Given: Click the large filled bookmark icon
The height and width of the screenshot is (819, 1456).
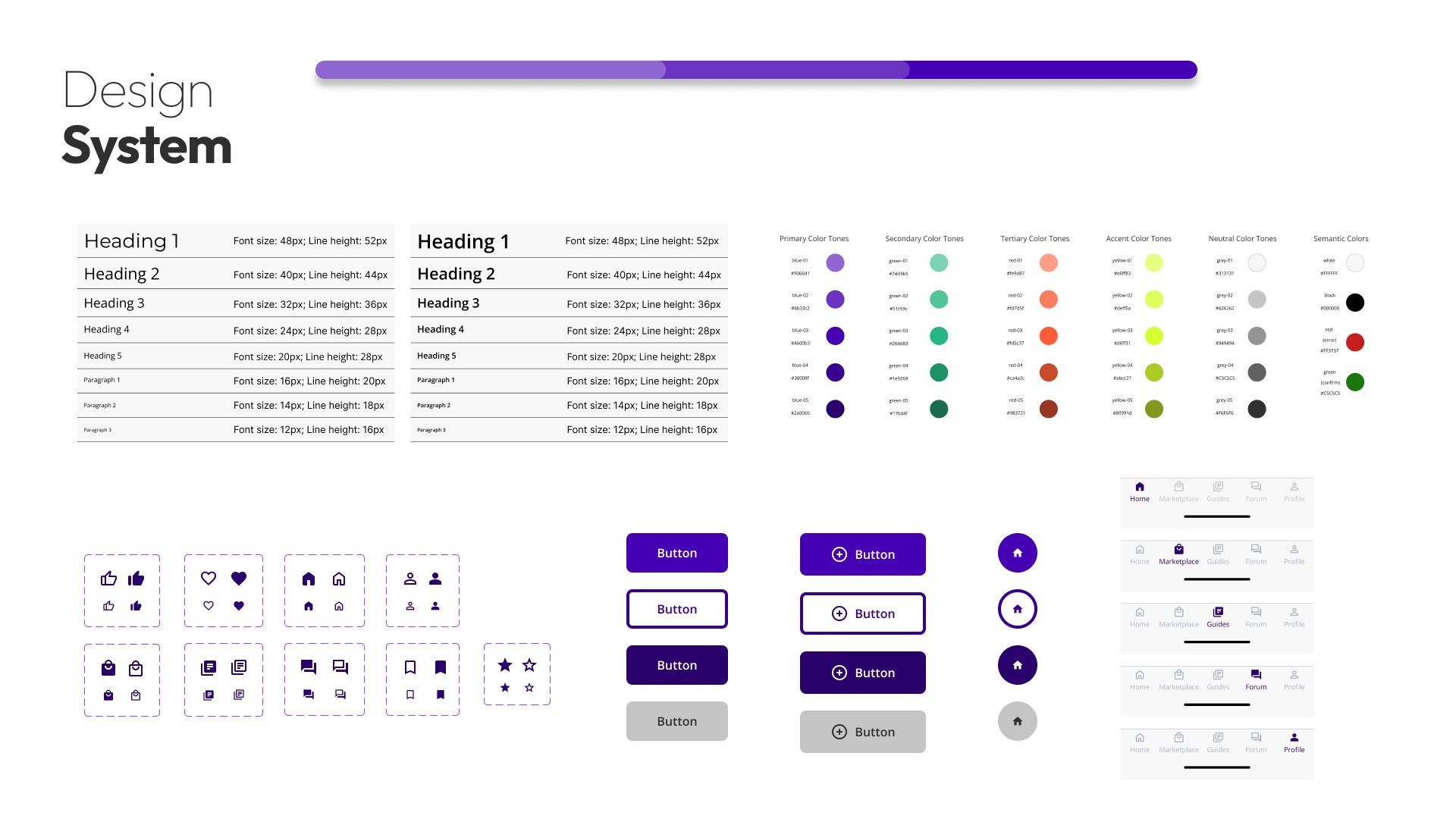Looking at the screenshot, I should click(441, 667).
